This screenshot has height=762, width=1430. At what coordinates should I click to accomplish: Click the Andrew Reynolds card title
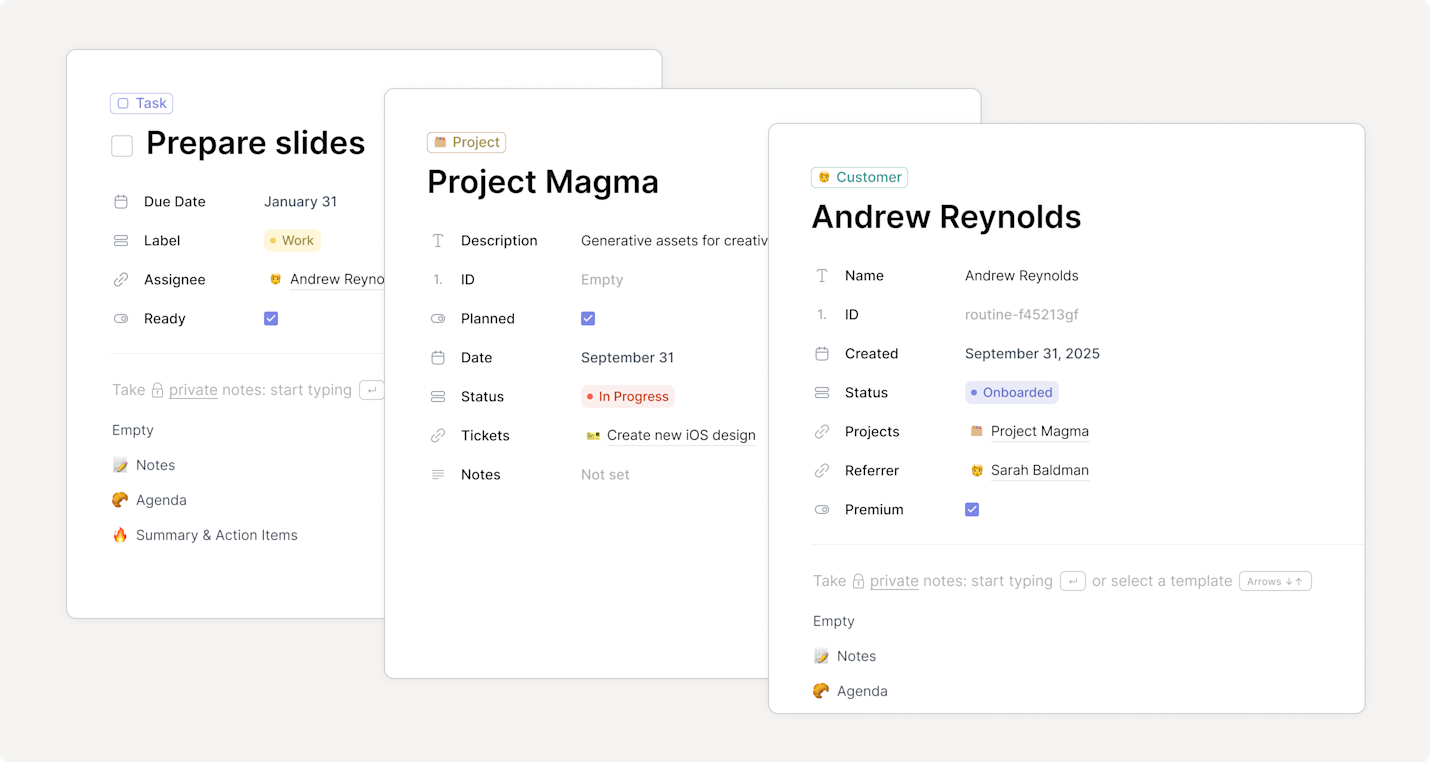coord(946,218)
